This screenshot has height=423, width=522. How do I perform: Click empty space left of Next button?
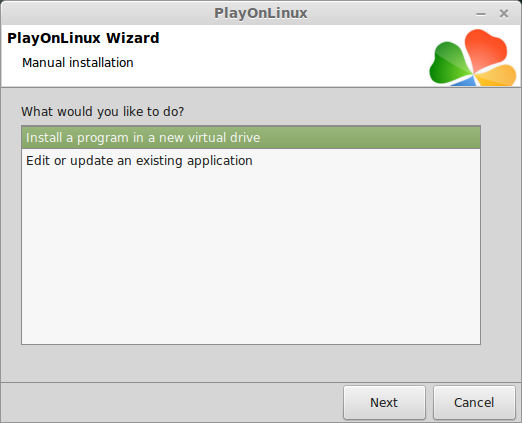[172, 402]
